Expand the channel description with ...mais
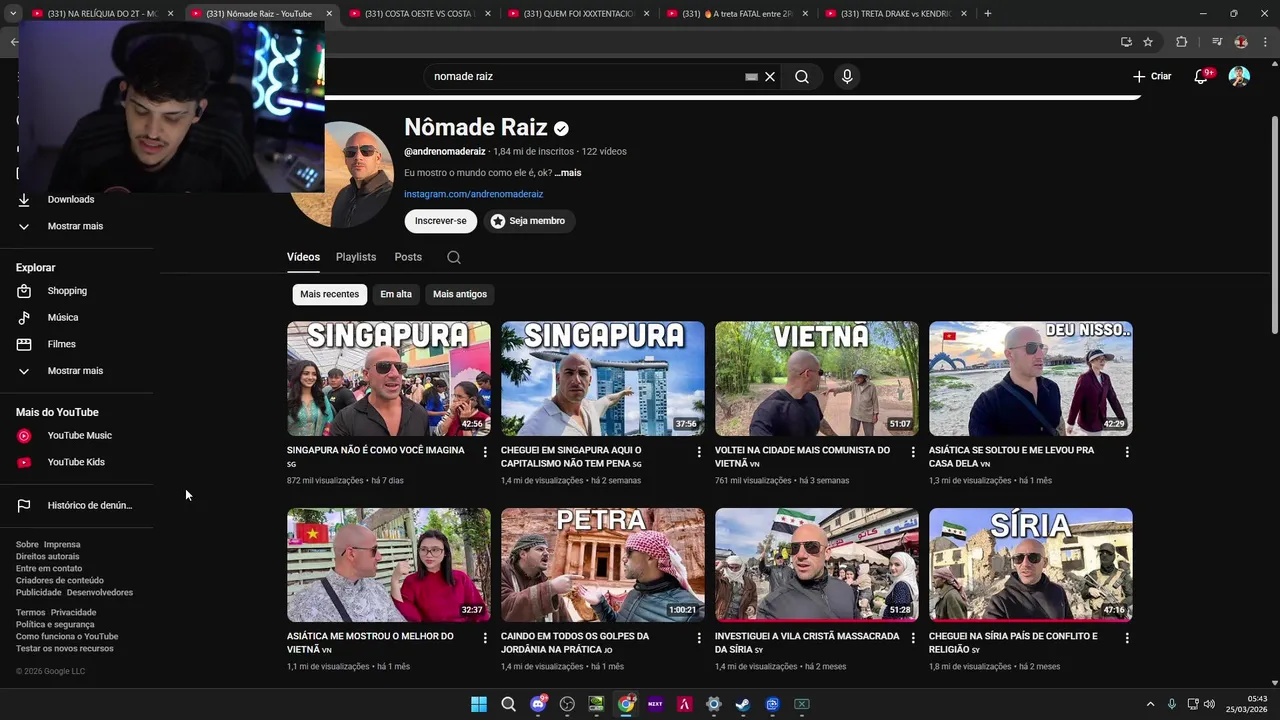1280x720 pixels. (x=568, y=173)
